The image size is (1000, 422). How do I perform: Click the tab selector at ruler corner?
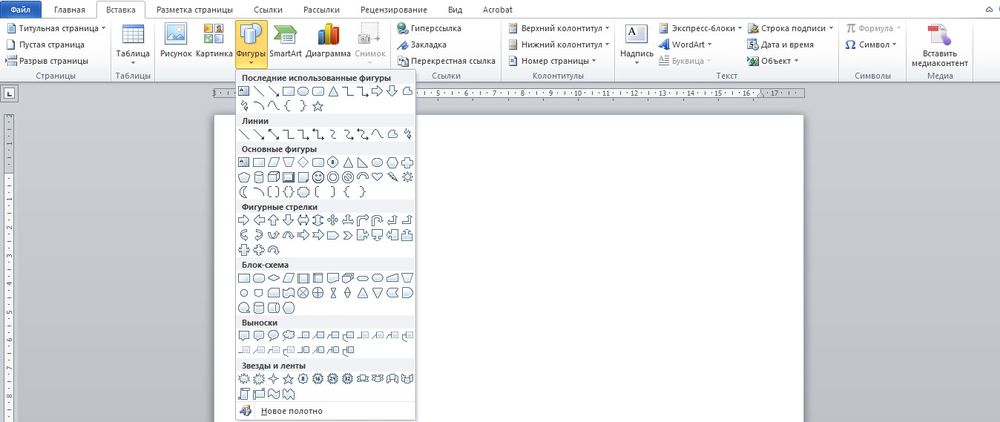[9, 94]
